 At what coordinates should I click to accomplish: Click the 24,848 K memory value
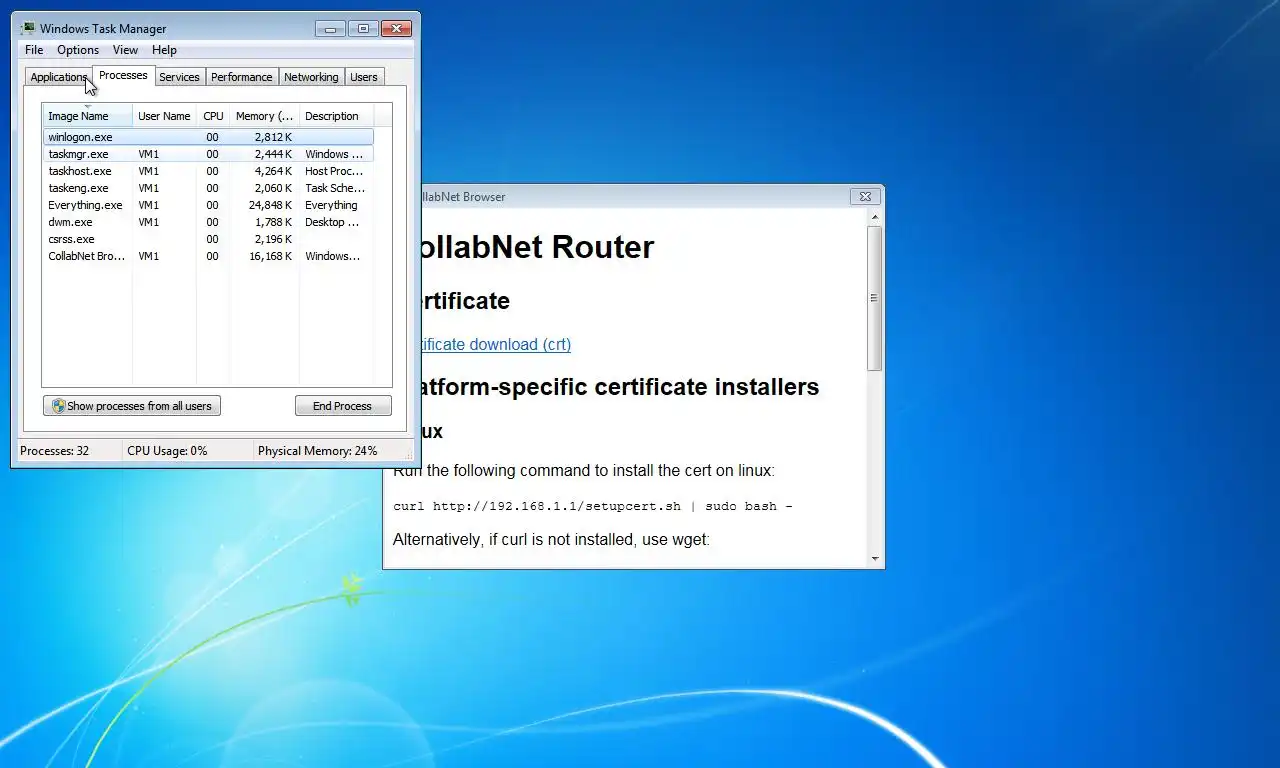click(270, 205)
